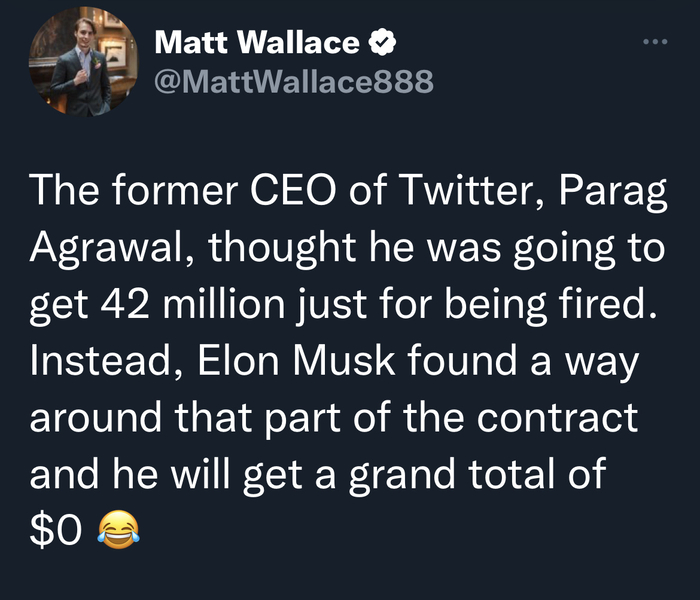Click the verified checkmark badge
Image resolution: width=700 pixels, height=600 pixels.
click(x=383, y=42)
